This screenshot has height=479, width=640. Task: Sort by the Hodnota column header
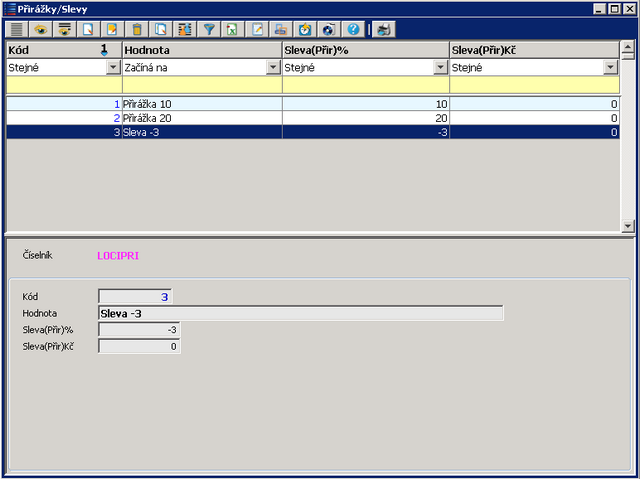click(202, 49)
